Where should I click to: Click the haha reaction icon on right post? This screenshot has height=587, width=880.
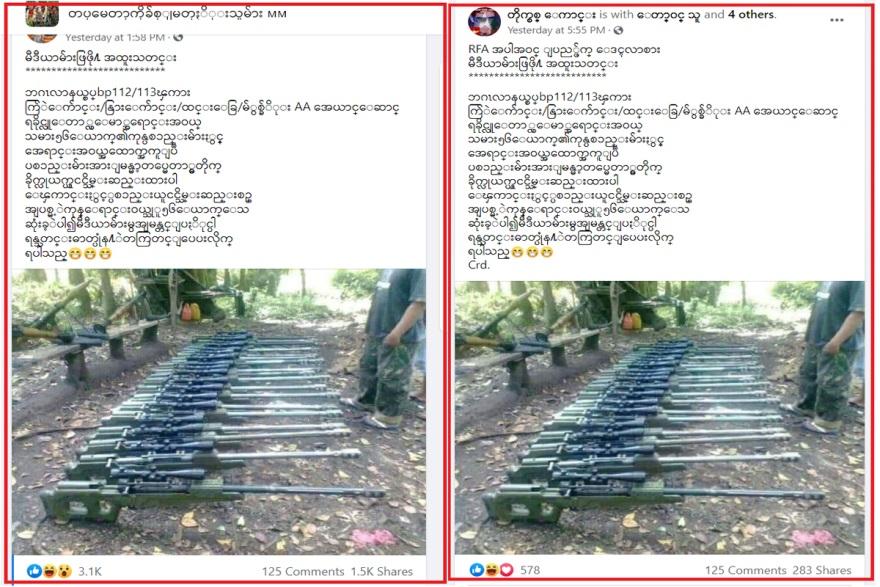point(492,570)
